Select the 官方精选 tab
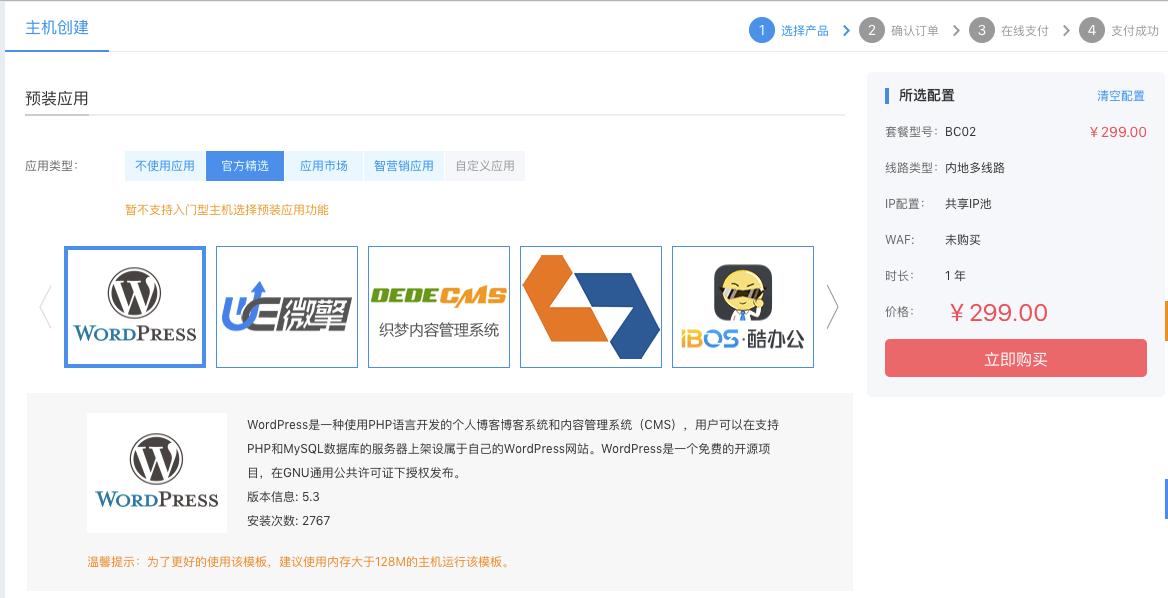 (x=245, y=166)
